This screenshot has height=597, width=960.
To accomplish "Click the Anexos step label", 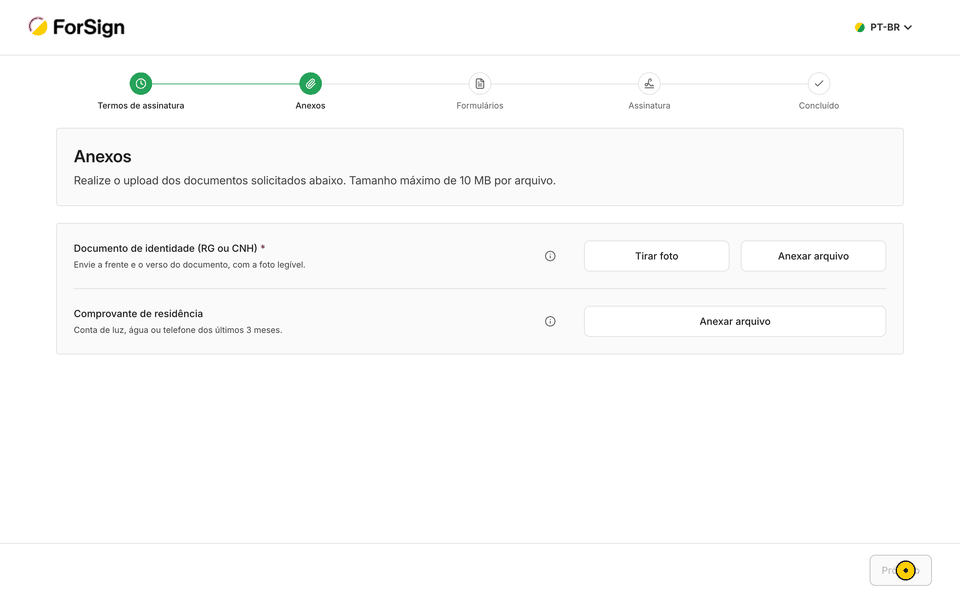I will 310,106.
